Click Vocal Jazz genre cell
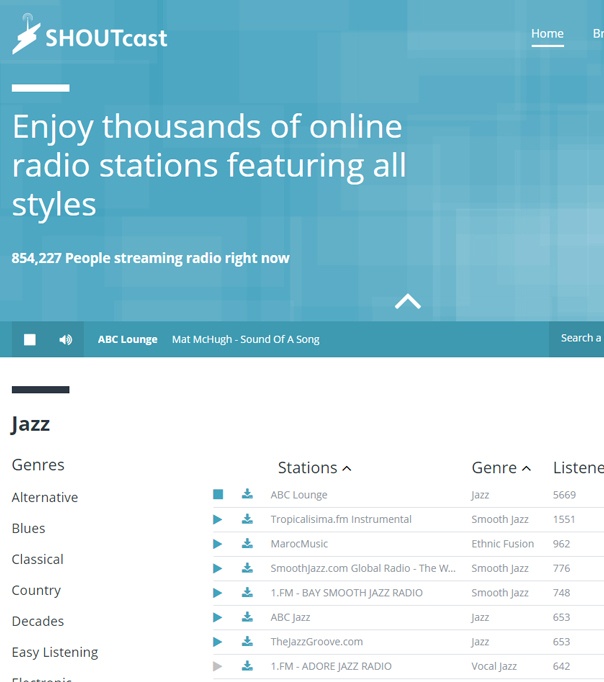 pos(494,666)
